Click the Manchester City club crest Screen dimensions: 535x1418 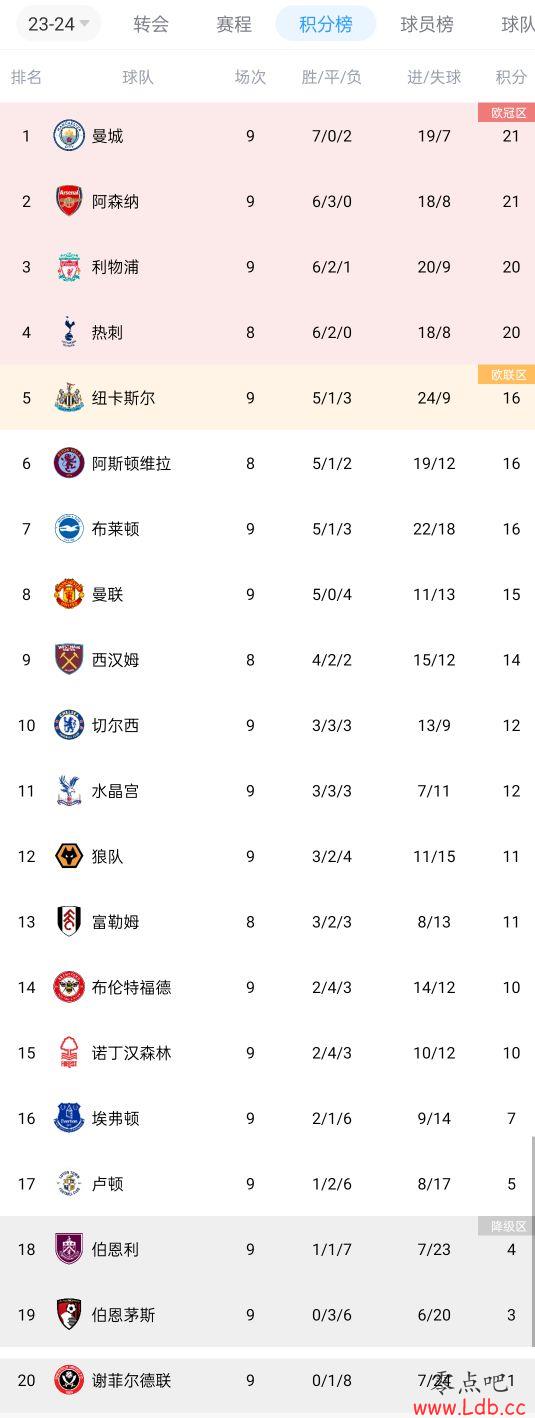coord(69,136)
